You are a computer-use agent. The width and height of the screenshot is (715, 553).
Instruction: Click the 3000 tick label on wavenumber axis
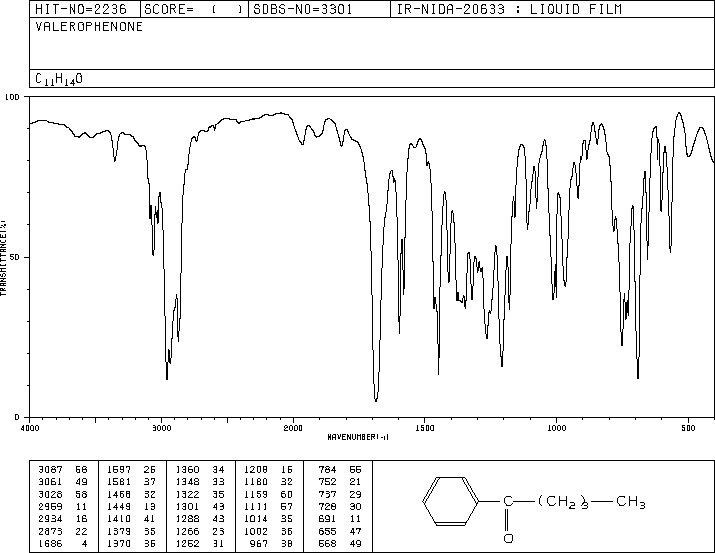pyautogui.click(x=161, y=428)
